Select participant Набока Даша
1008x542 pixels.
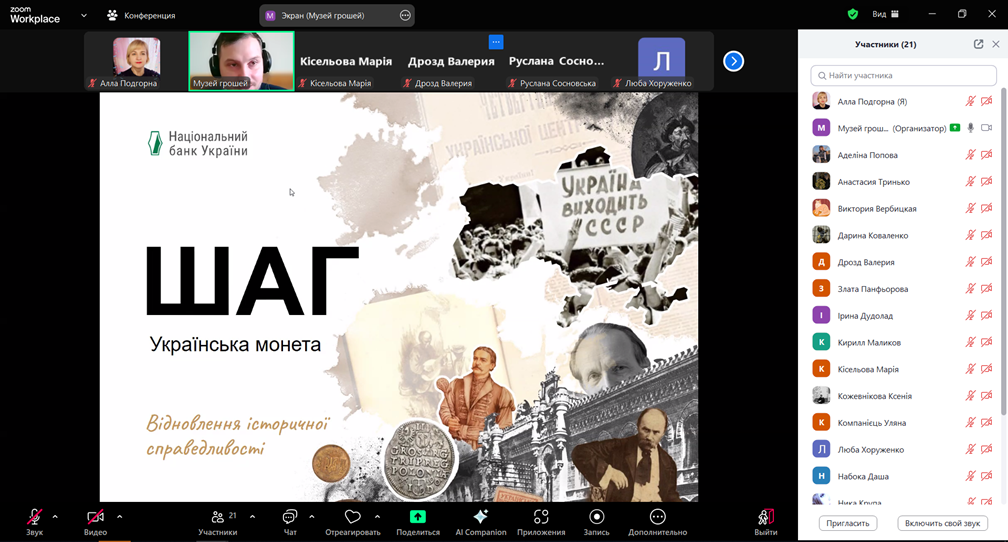pos(903,476)
